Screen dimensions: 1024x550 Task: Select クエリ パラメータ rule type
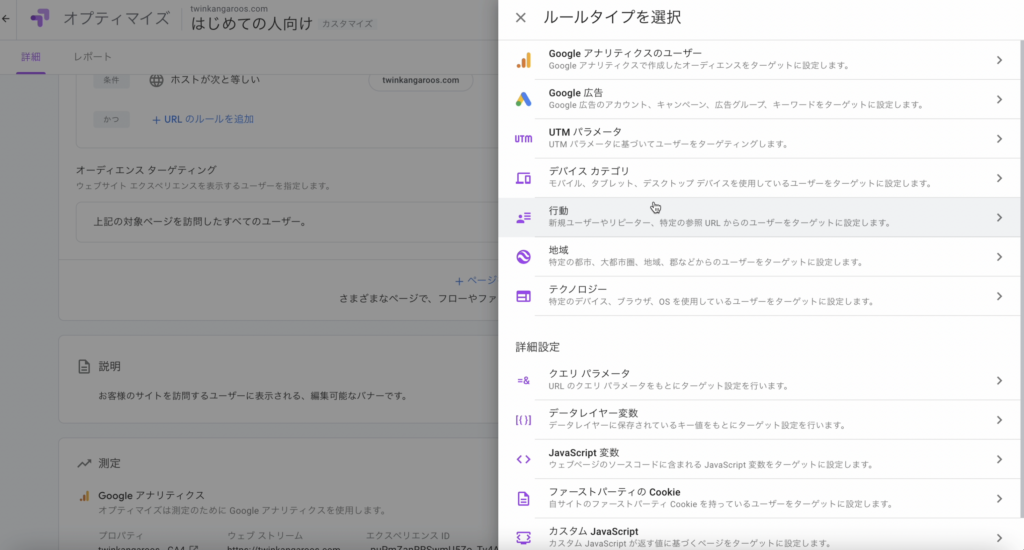pyautogui.click(x=759, y=380)
